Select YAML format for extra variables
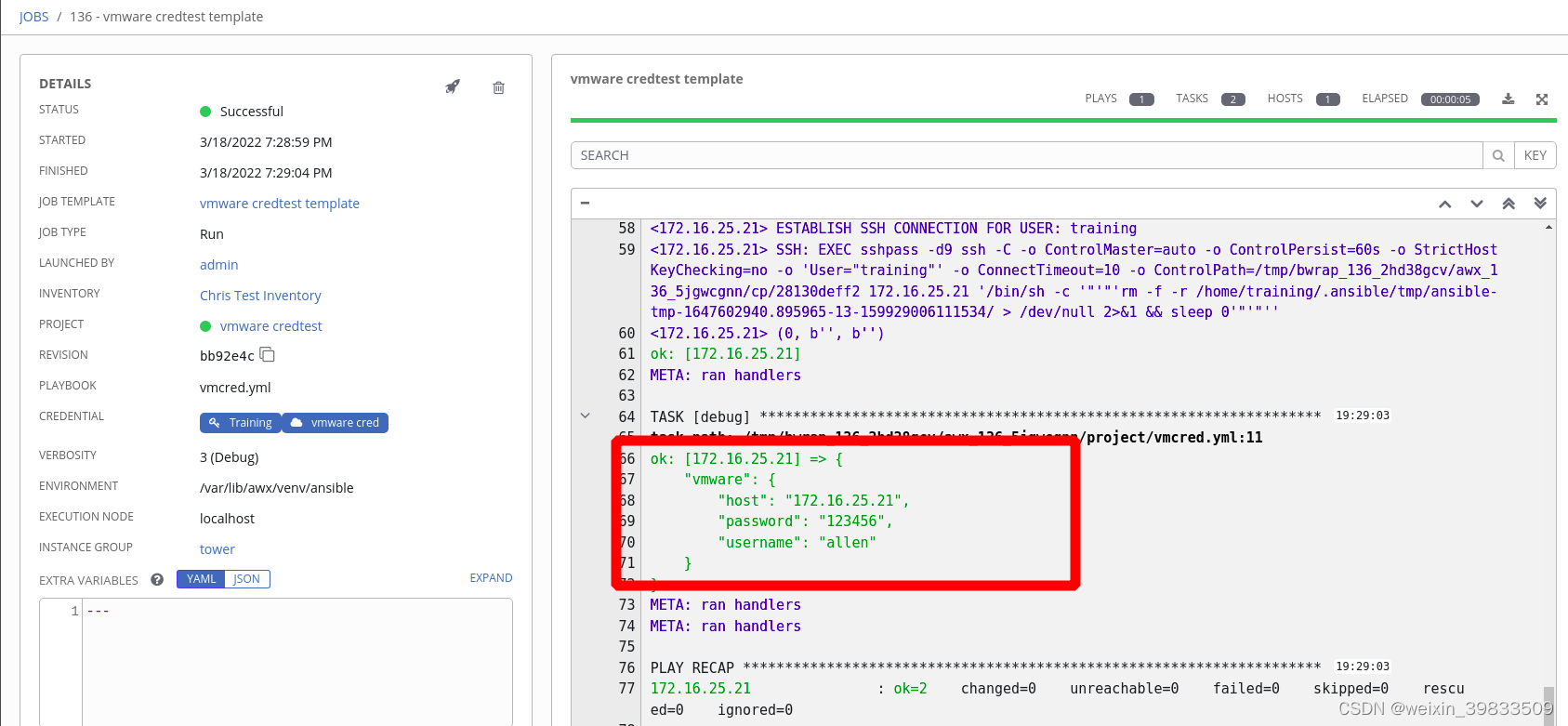Screen dimensions: 1568x726 pyautogui.click(x=201, y=579)
